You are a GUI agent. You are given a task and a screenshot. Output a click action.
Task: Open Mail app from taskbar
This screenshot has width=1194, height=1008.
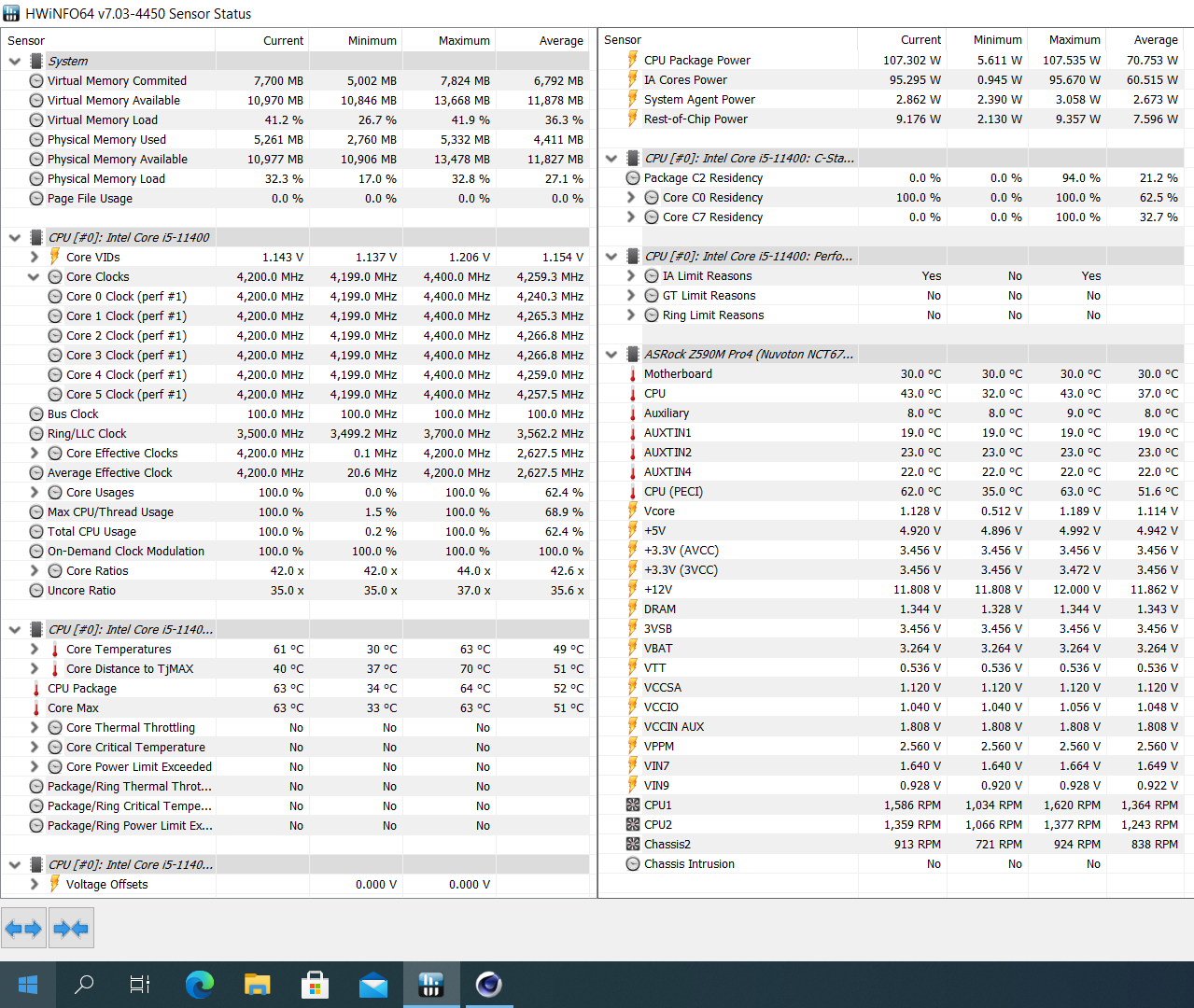click(x=373, y=984)
